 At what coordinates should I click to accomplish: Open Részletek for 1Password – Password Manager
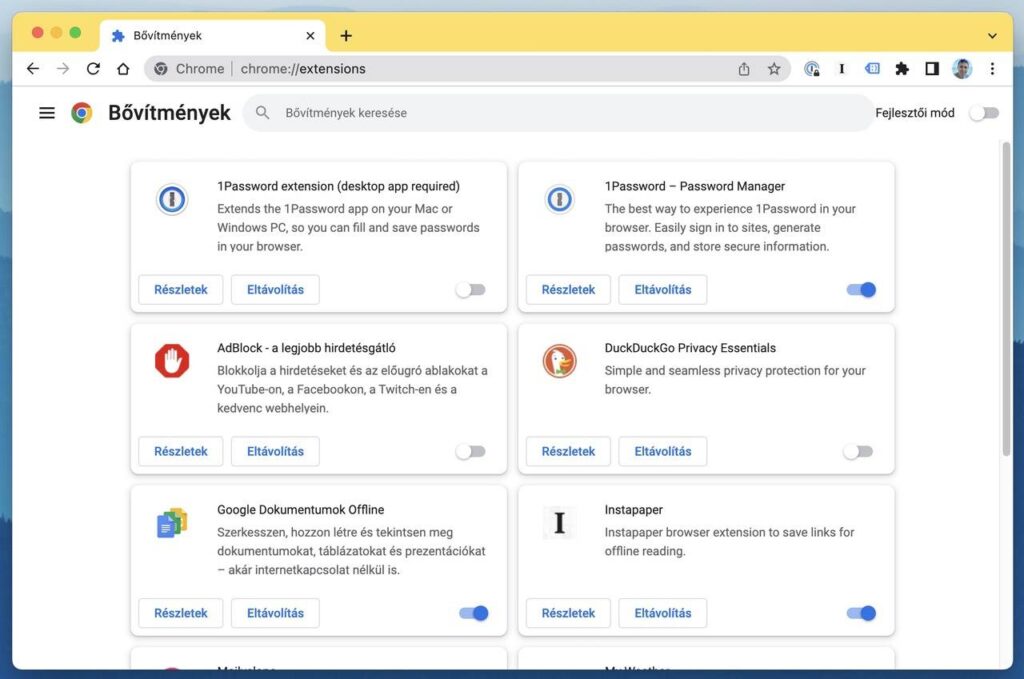point(568,289)
